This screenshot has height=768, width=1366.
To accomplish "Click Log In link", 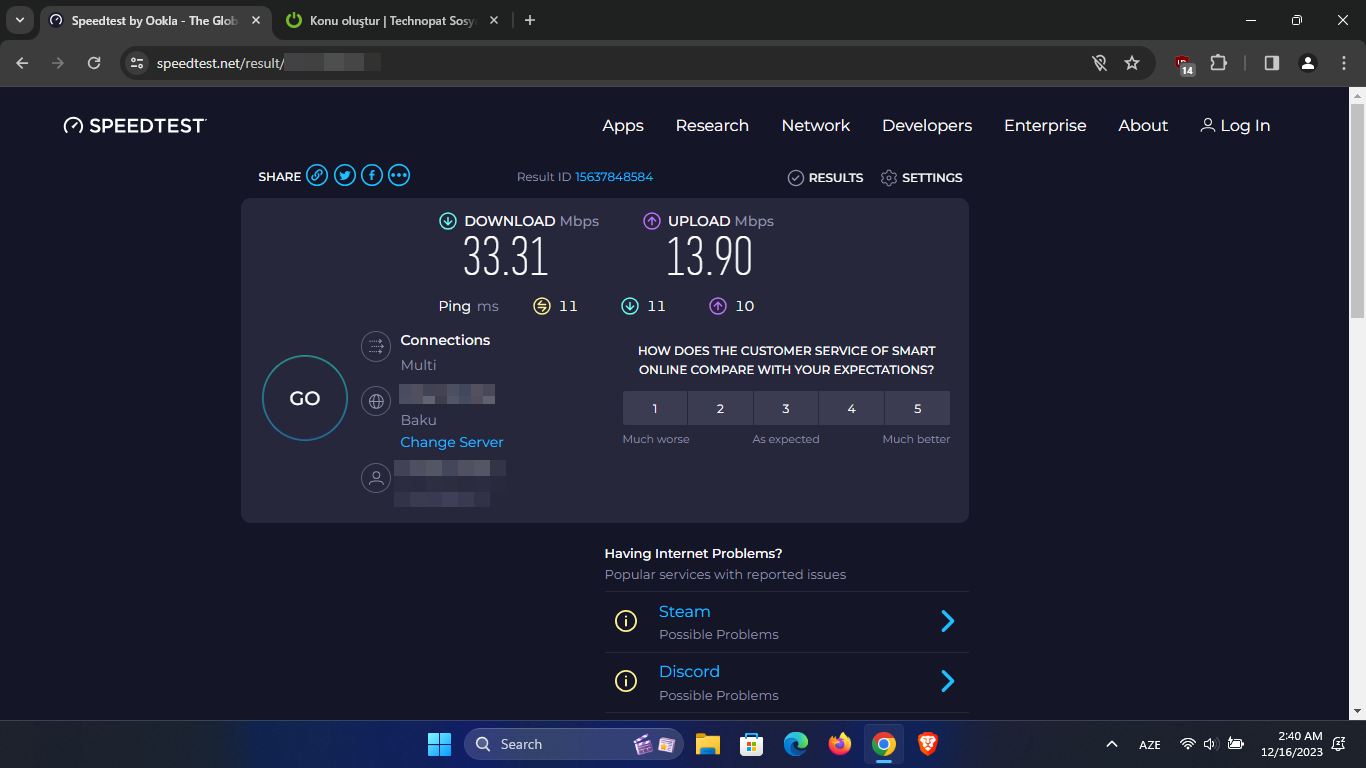I will pyautogui.click(x=1235, y=125).
